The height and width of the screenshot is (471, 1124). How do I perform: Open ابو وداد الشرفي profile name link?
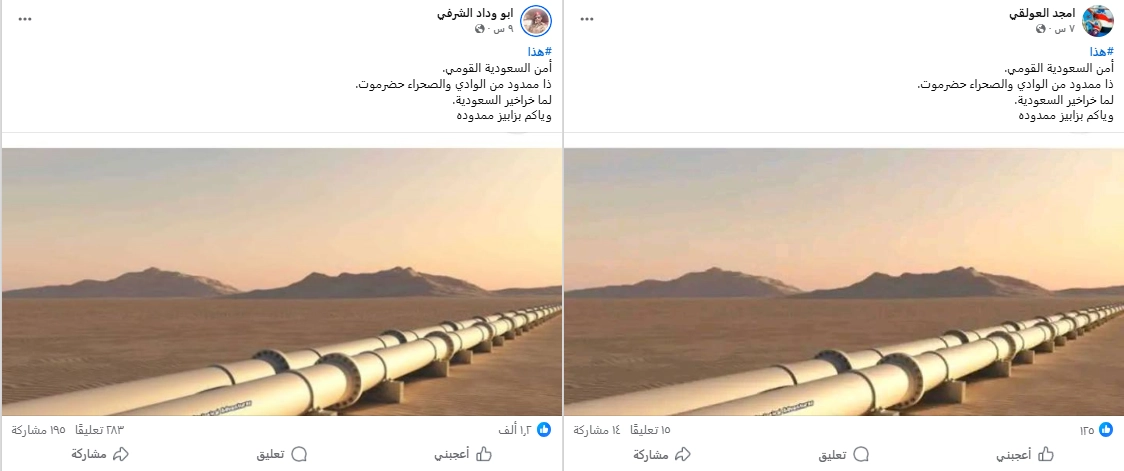click(476, 14)
